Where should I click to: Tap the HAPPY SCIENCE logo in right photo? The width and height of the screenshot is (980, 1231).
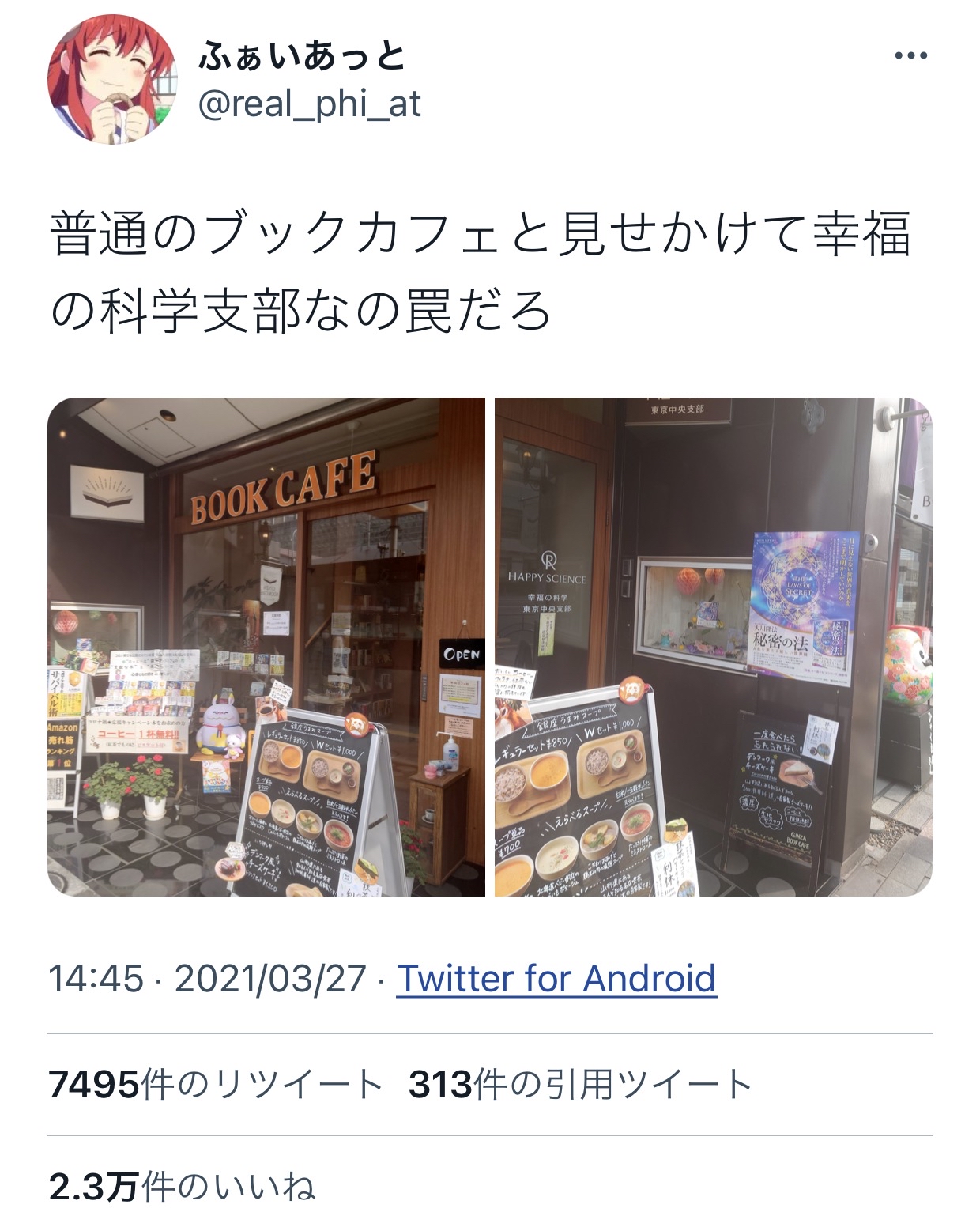click(547, 570)
